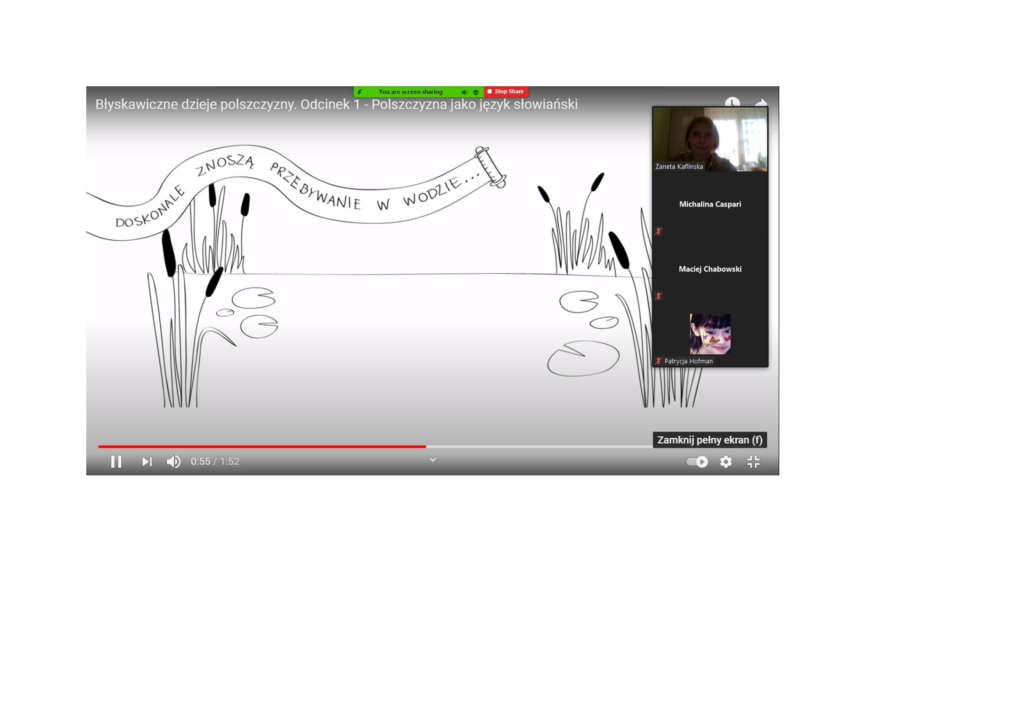Open the video settings gear
The image size is (1024, 724).
726,462
